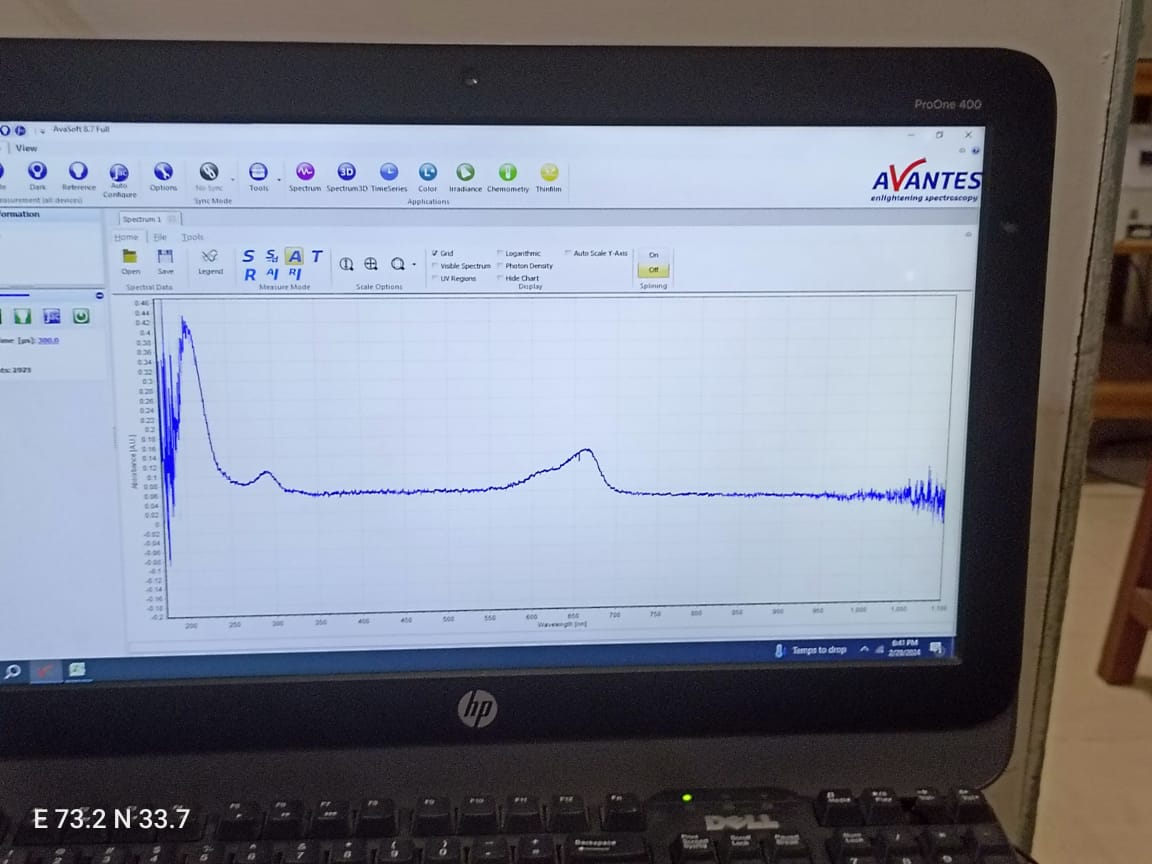1152x864 pixels.
Task: Click the auto-configure icon in left panel
Action: 51,317
